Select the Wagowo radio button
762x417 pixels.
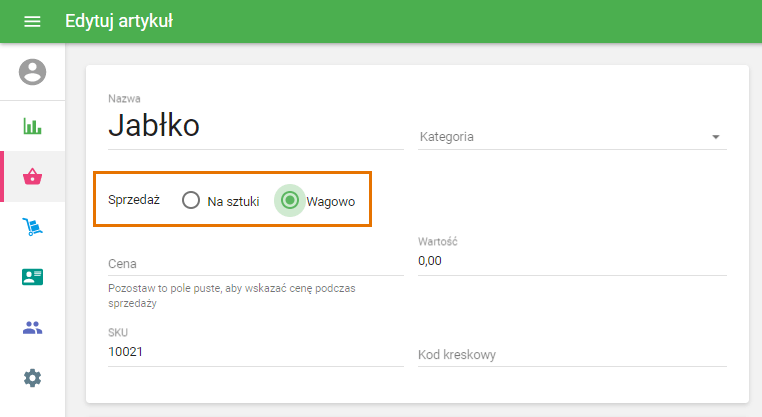pos(290,200)
